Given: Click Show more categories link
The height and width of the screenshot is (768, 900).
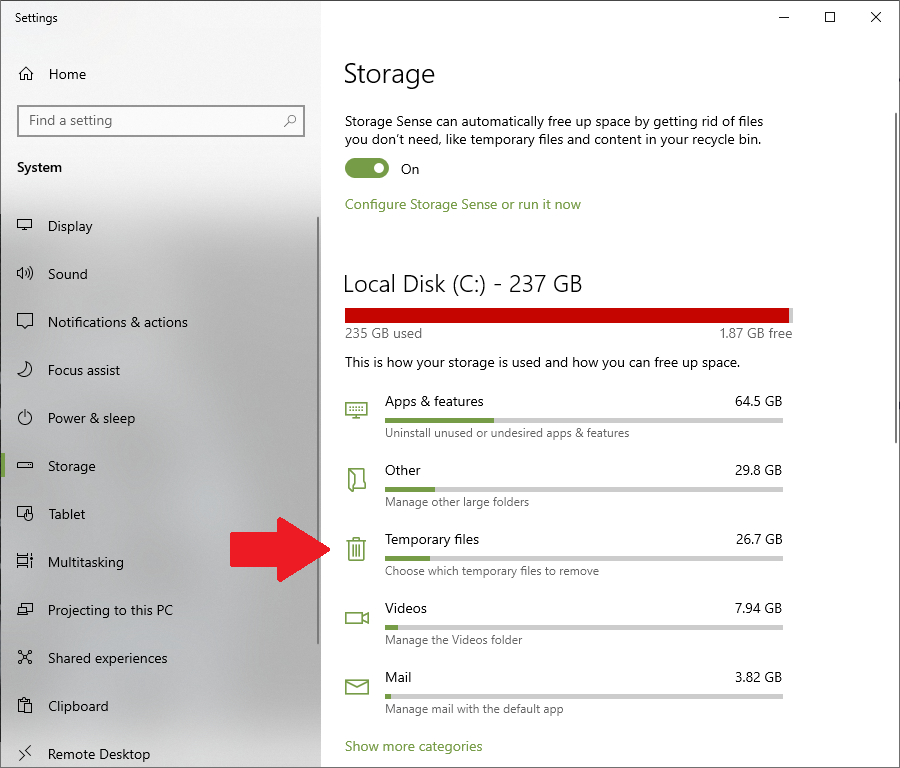Looking at the screenshot, I should [x=413, y=746].
